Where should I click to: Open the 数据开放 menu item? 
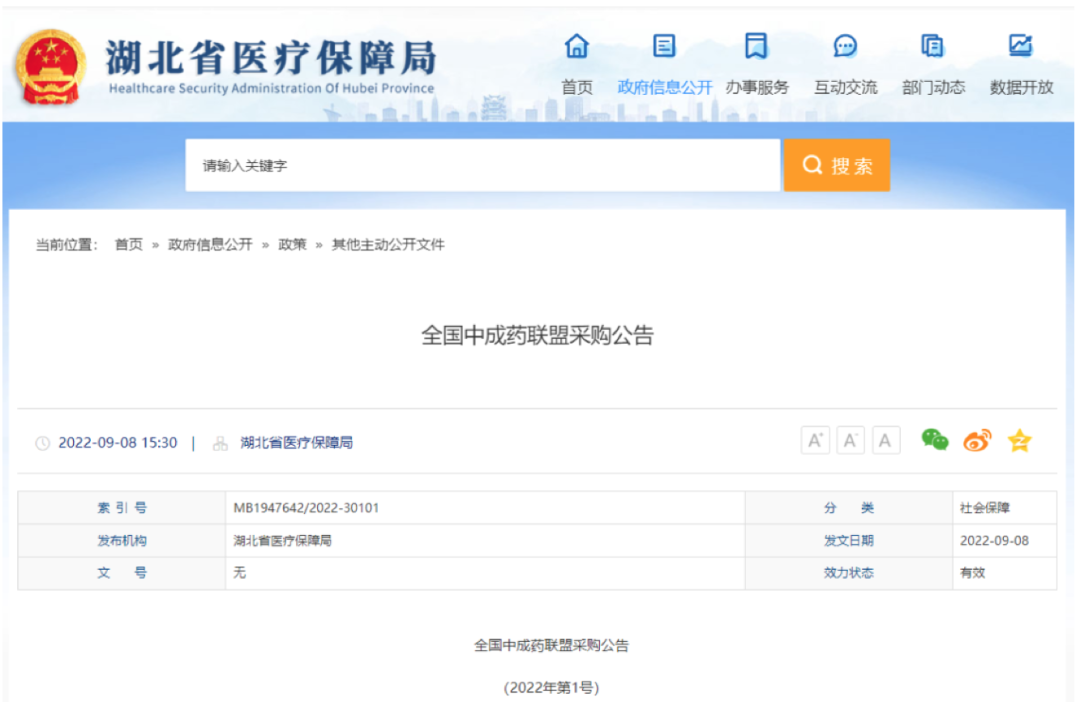pyautogui.click(x=1021, y=87)
